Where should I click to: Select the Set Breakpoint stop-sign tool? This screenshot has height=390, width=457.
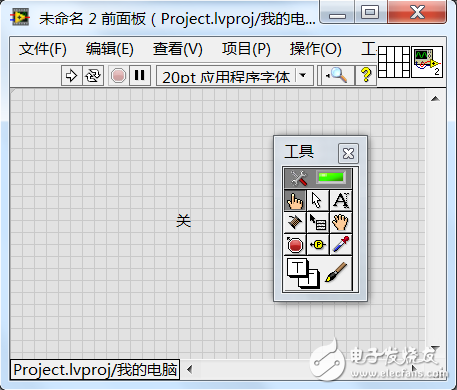[295, 245]
